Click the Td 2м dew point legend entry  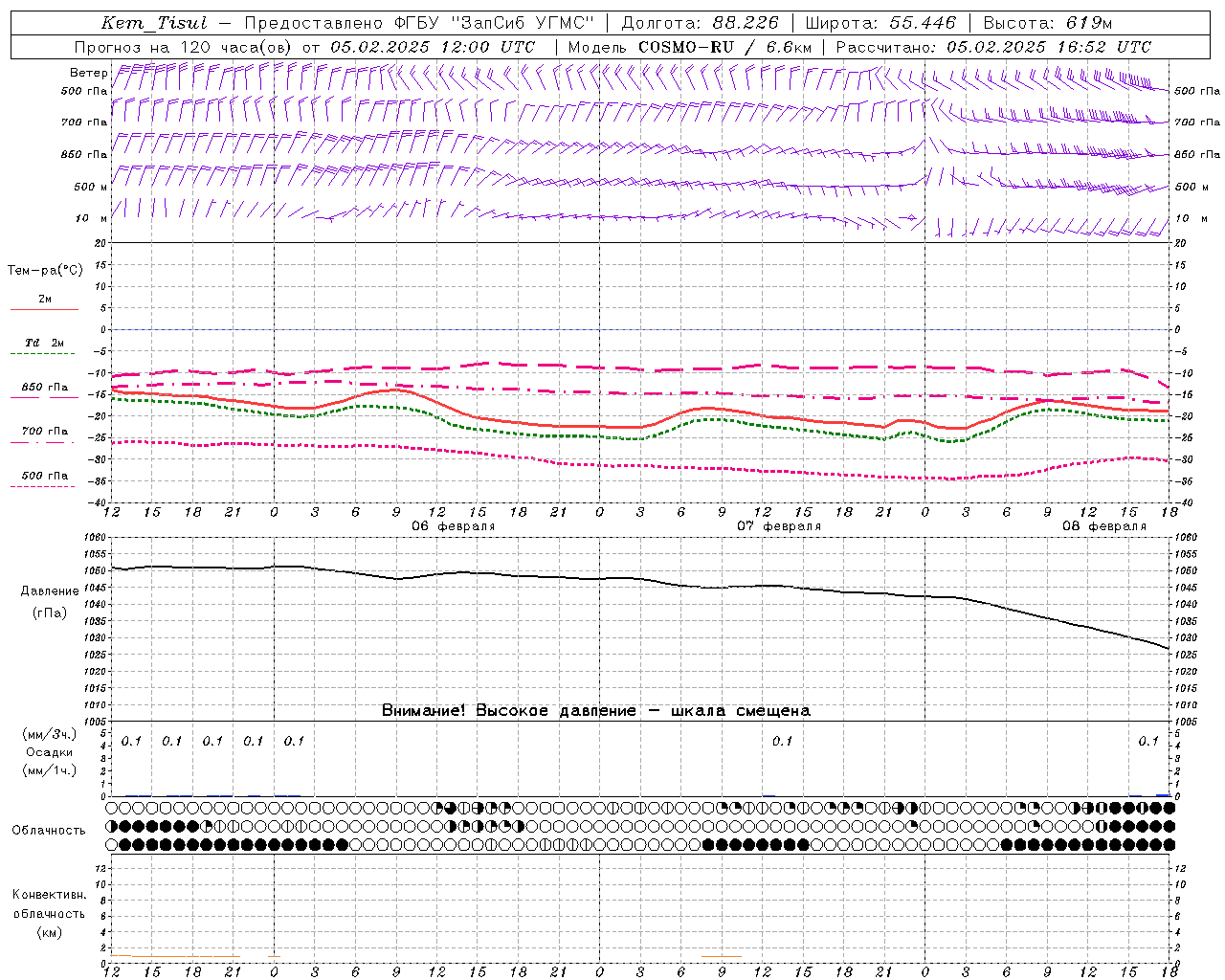(x=44, y=343)
